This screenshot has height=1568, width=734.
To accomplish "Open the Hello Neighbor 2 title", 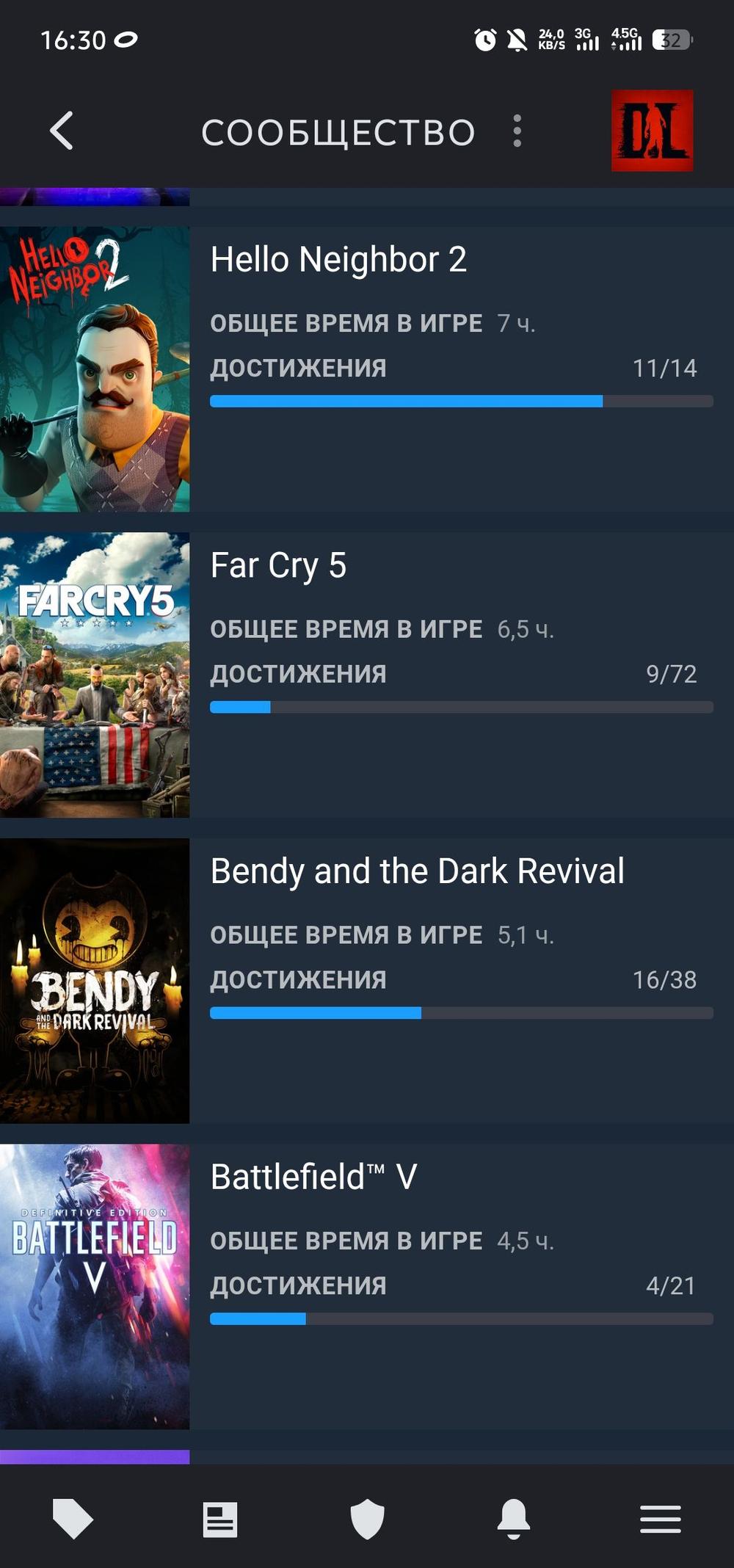I will (338, 259).
